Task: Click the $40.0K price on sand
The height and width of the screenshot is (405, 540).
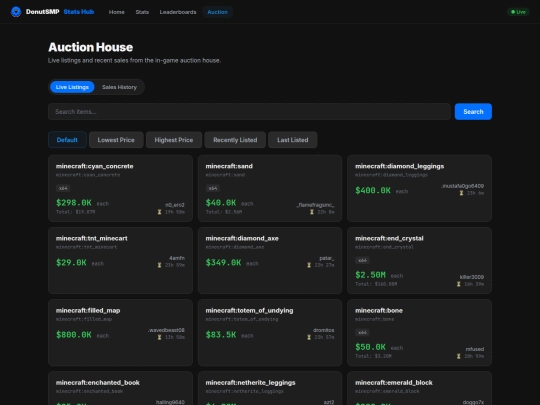Action: click(221, 203)
